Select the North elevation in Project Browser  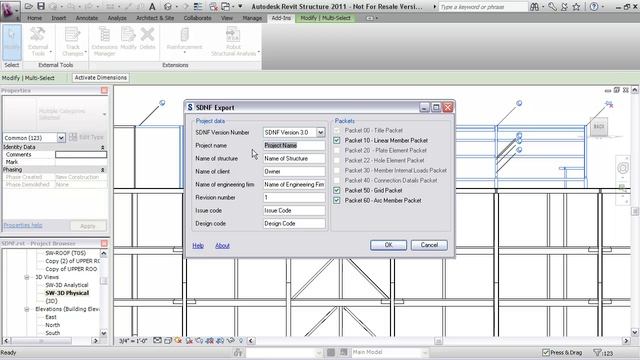pyautogui.click(x=53, y=325)
